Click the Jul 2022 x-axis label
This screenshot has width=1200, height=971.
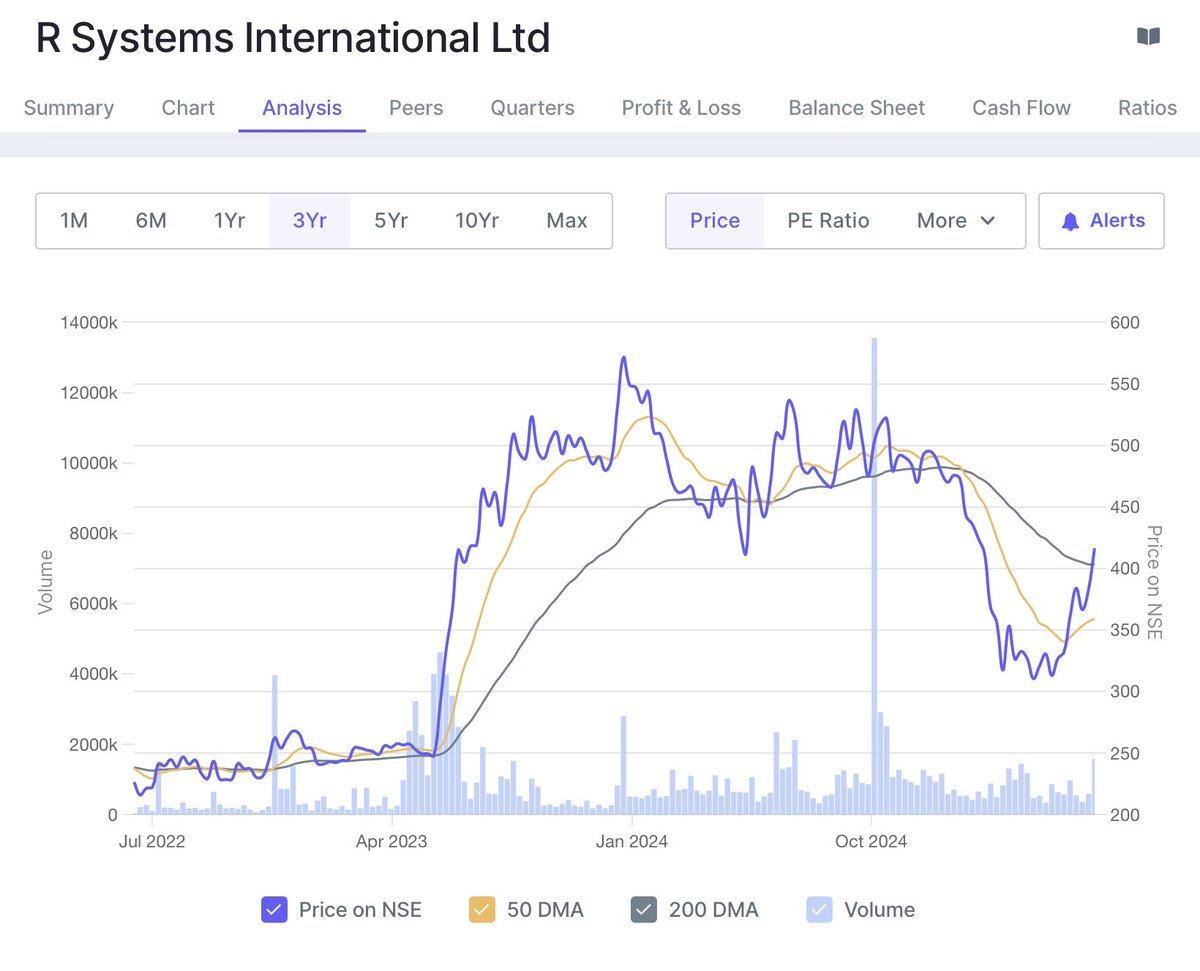151,841
